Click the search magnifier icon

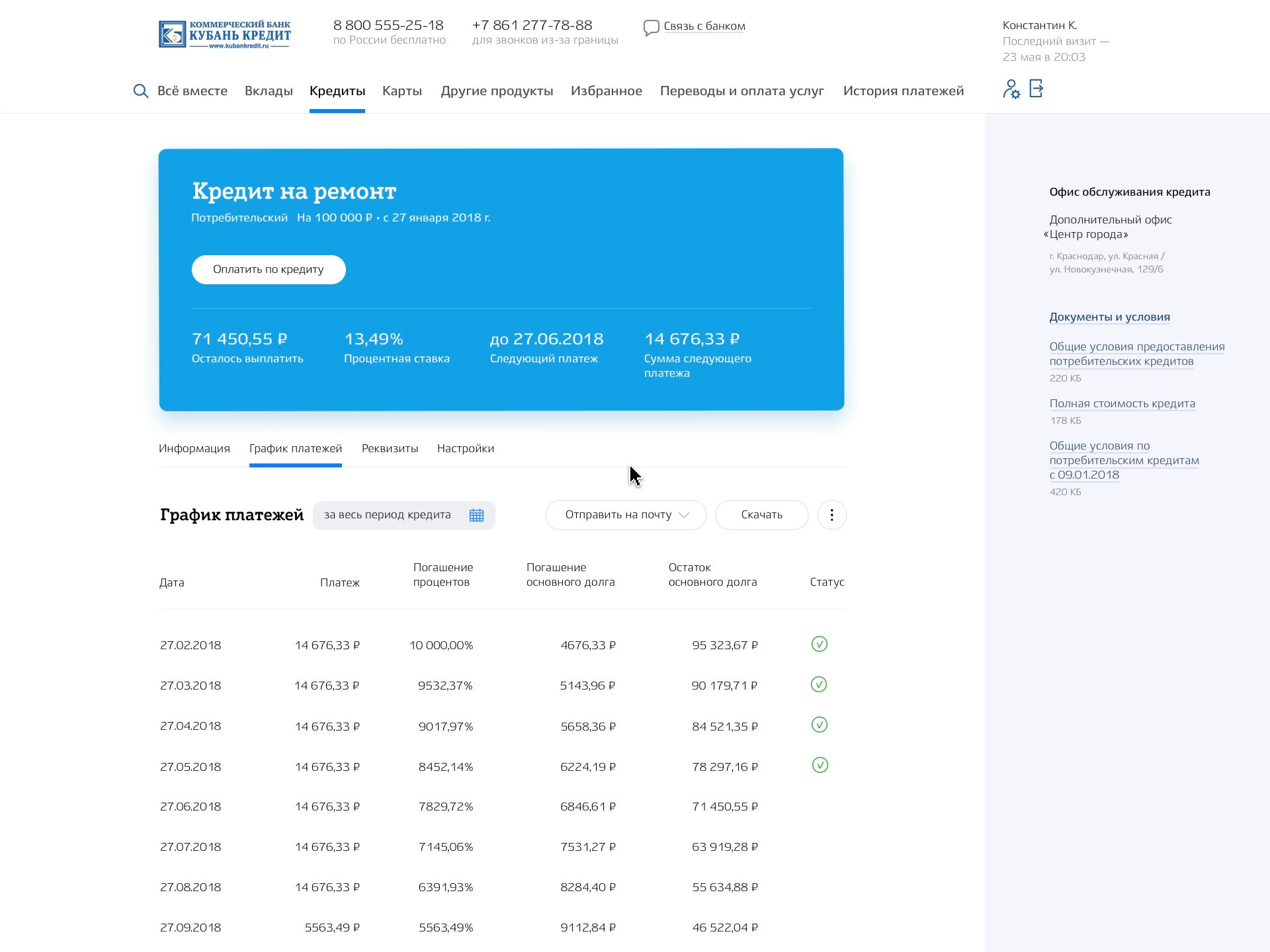140,91
